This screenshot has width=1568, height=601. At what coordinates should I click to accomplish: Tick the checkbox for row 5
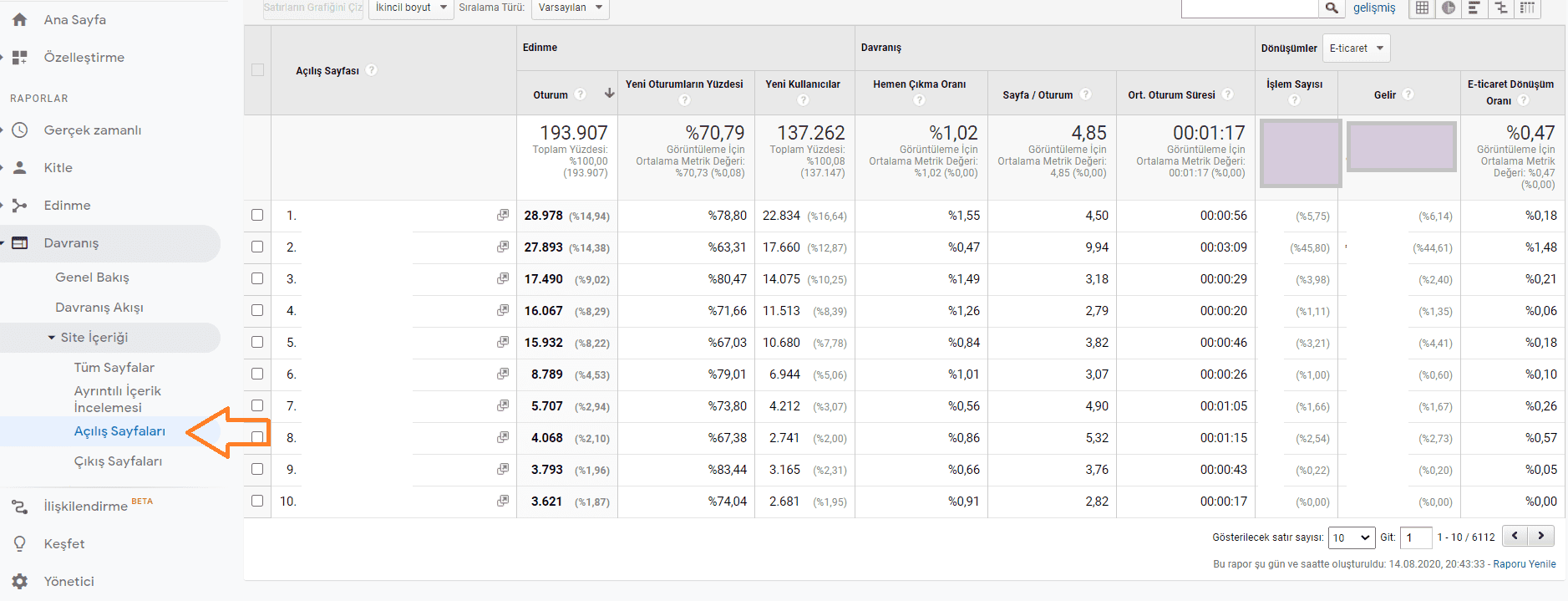click(x=257, y=342)
